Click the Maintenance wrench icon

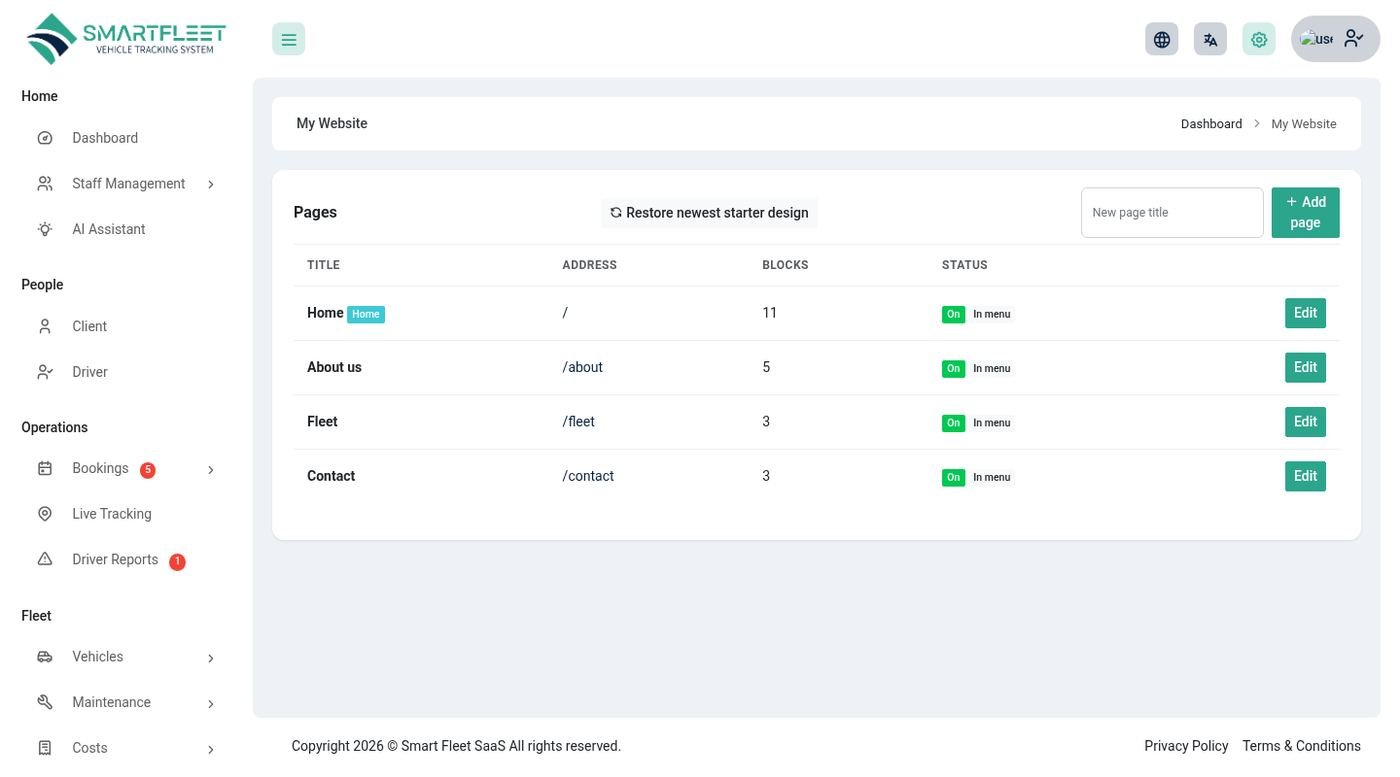pos(45,702)
